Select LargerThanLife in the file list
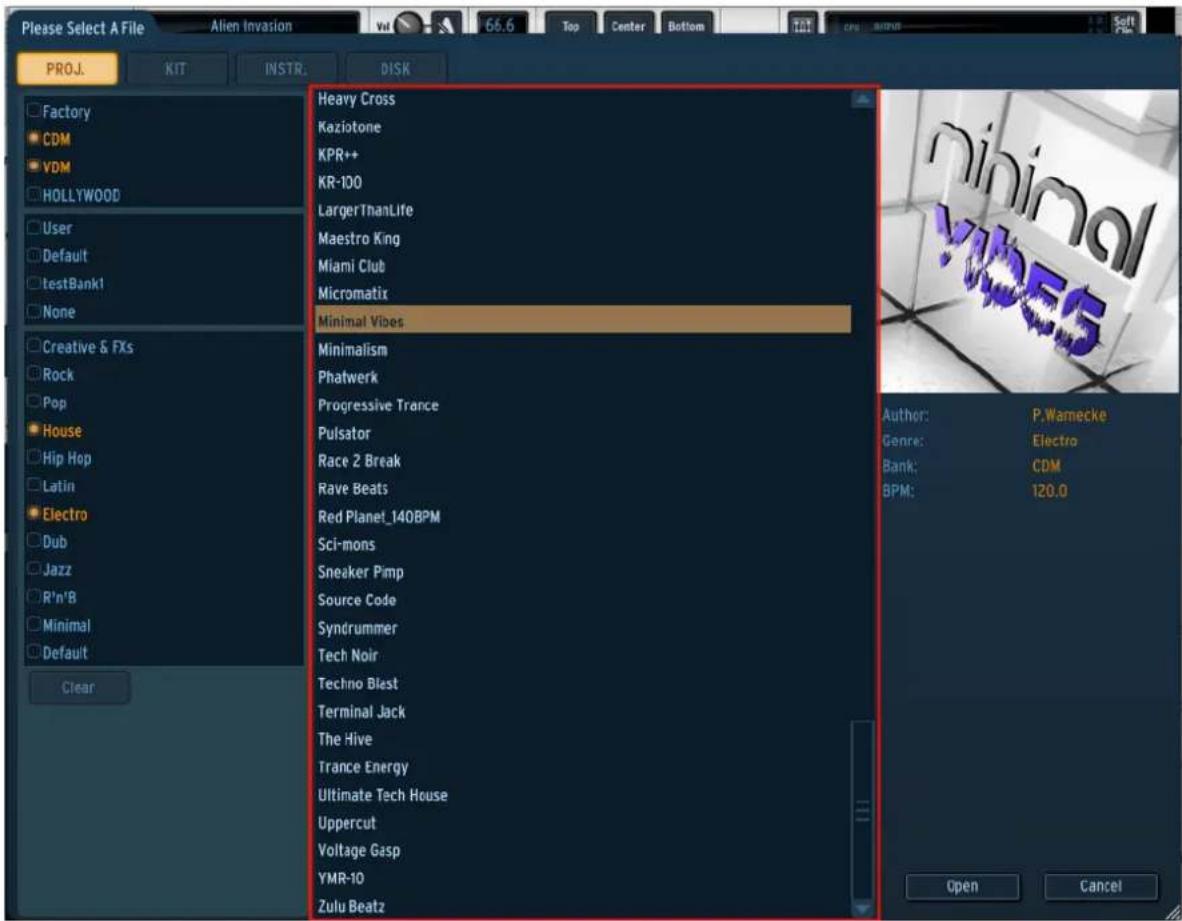Image resolution: width=1182 pixels, height=921 pixels. [x=583, y=210]
